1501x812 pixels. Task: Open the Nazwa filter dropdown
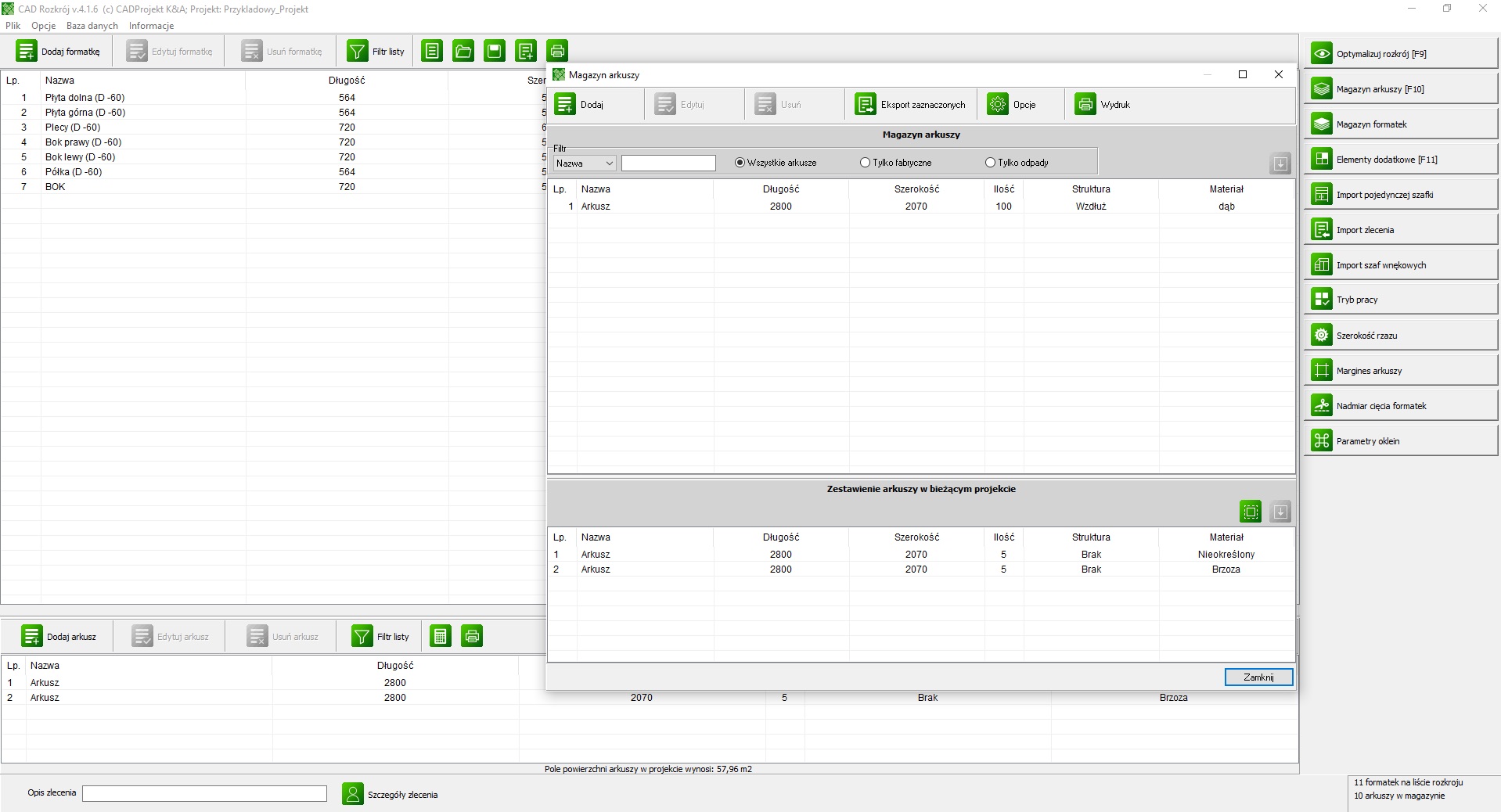(585, 163)
